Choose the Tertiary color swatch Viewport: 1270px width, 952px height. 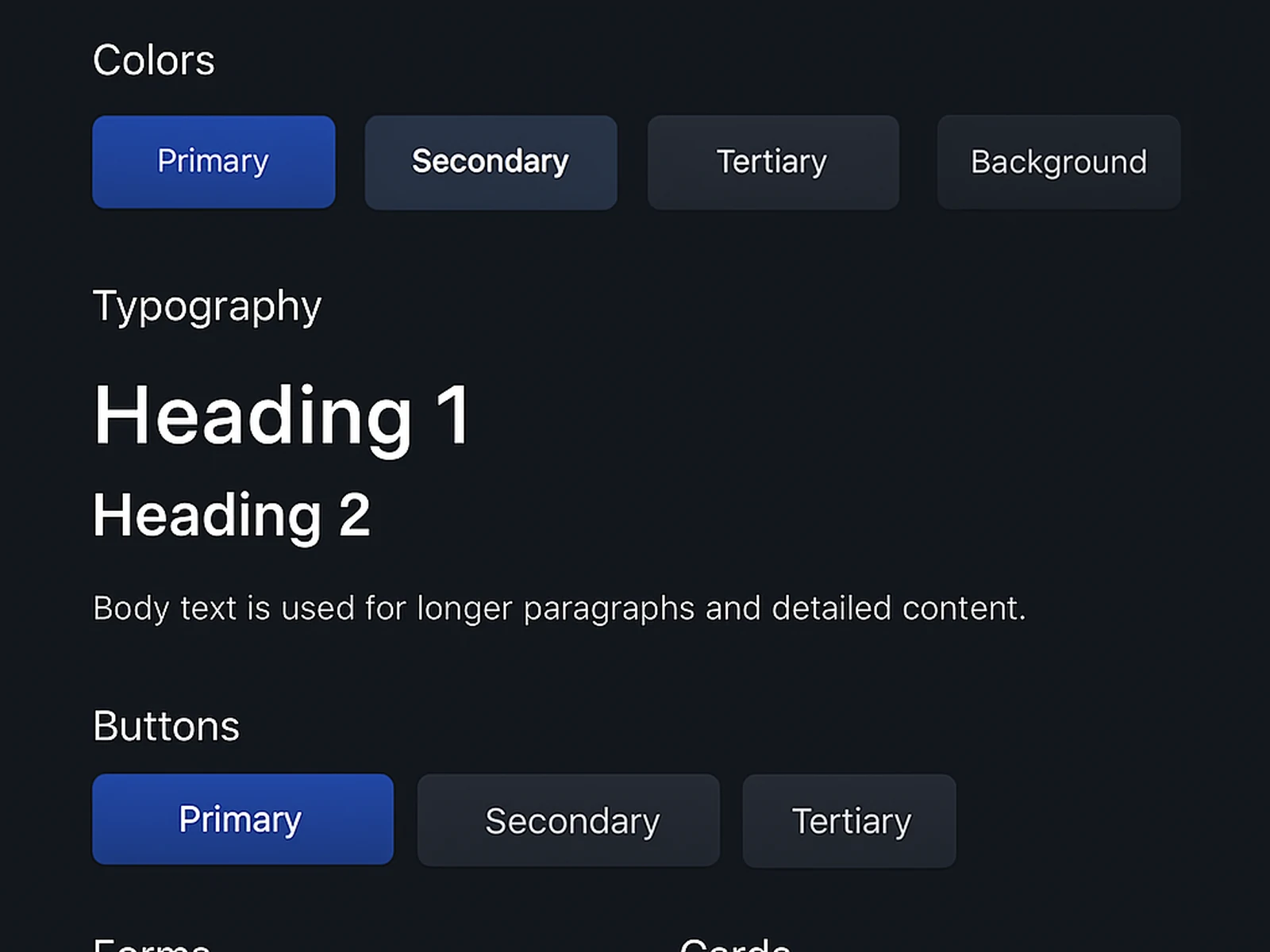(772, 162)
